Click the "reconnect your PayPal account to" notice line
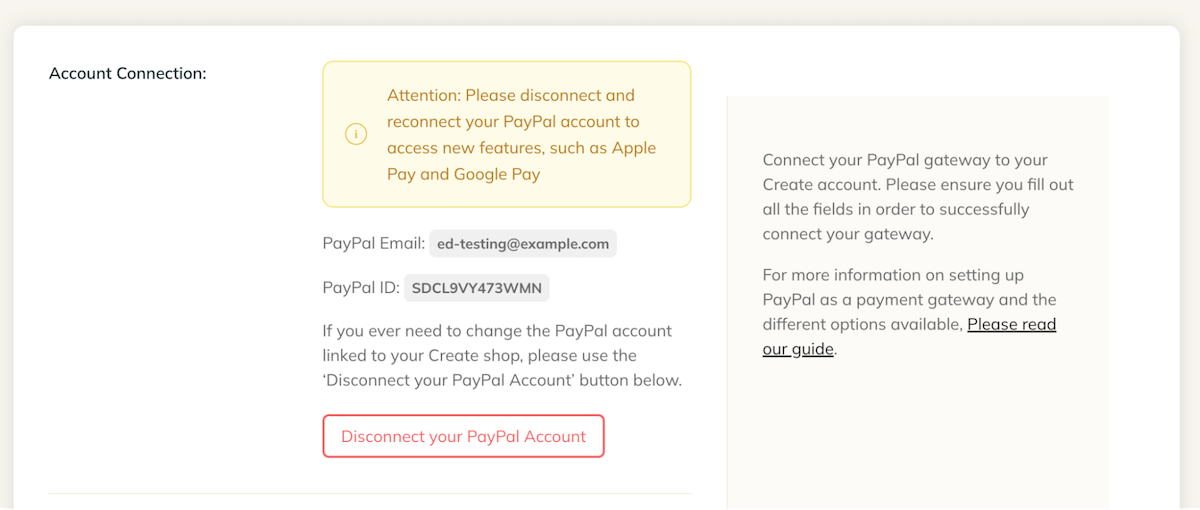 513,121
